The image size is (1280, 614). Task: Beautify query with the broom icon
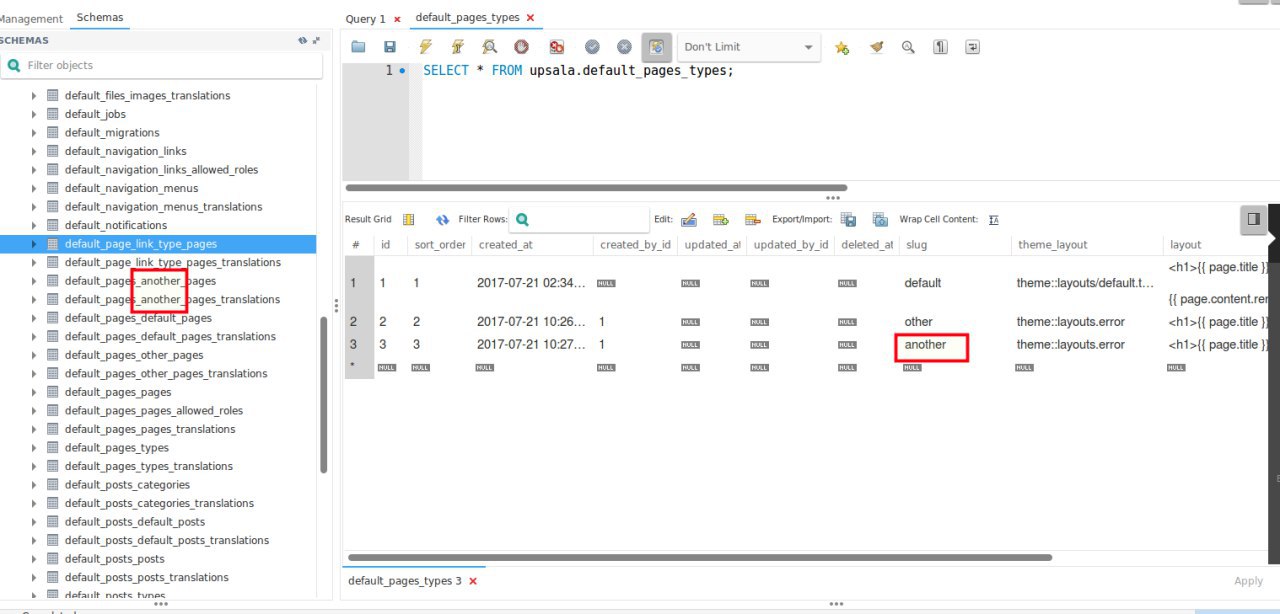[876, 47]
